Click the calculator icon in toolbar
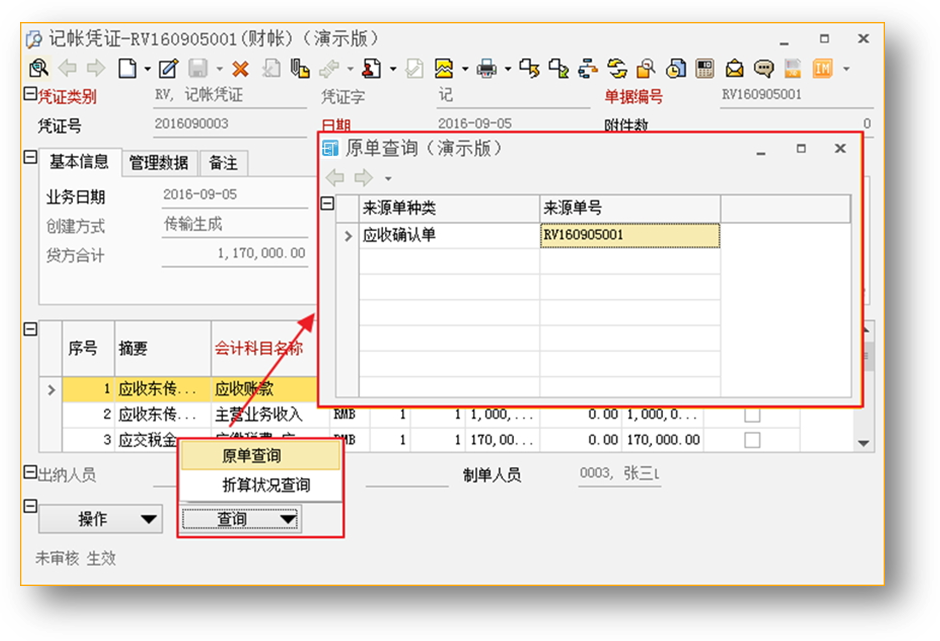Screen dimensions: 940x641 coord(705,69)
